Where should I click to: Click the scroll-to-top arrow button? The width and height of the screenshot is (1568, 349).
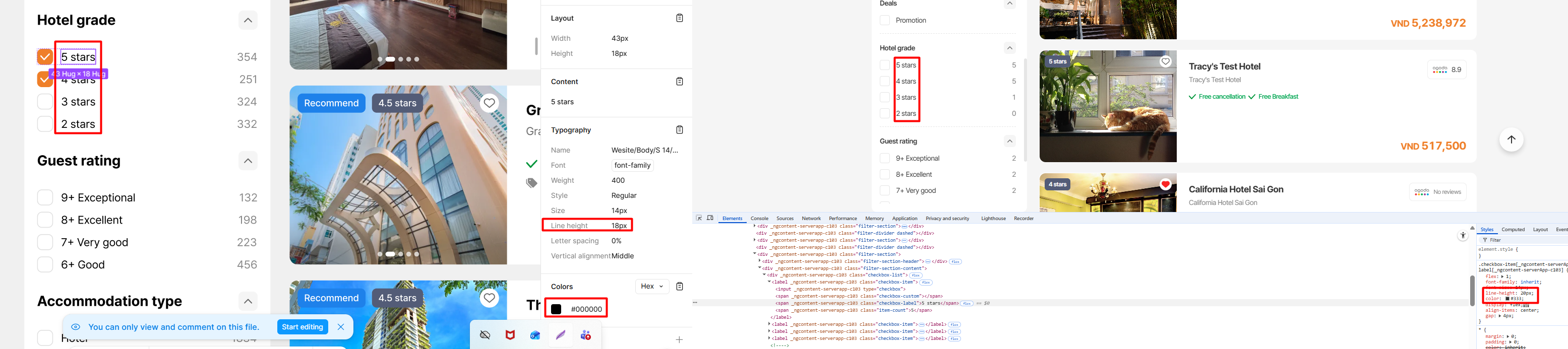point(1511,140)
